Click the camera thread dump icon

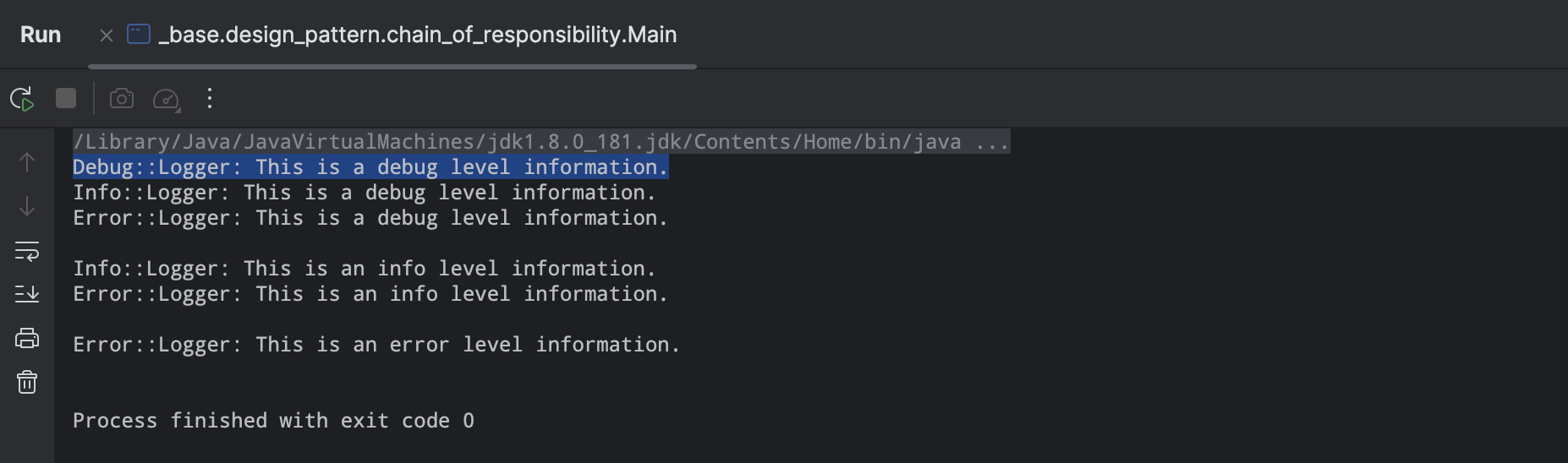click(122, 99)
